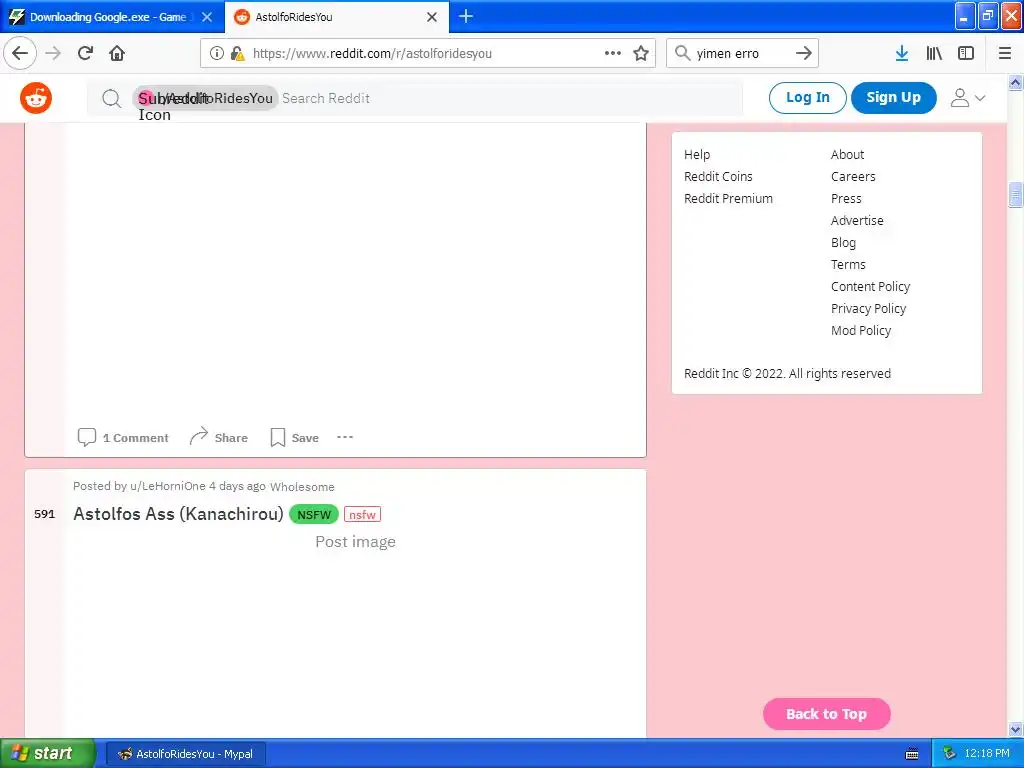This screenshot has width=1024, height=768.
Task: Bookmark this page with the star
Action: tap(641, 53)
